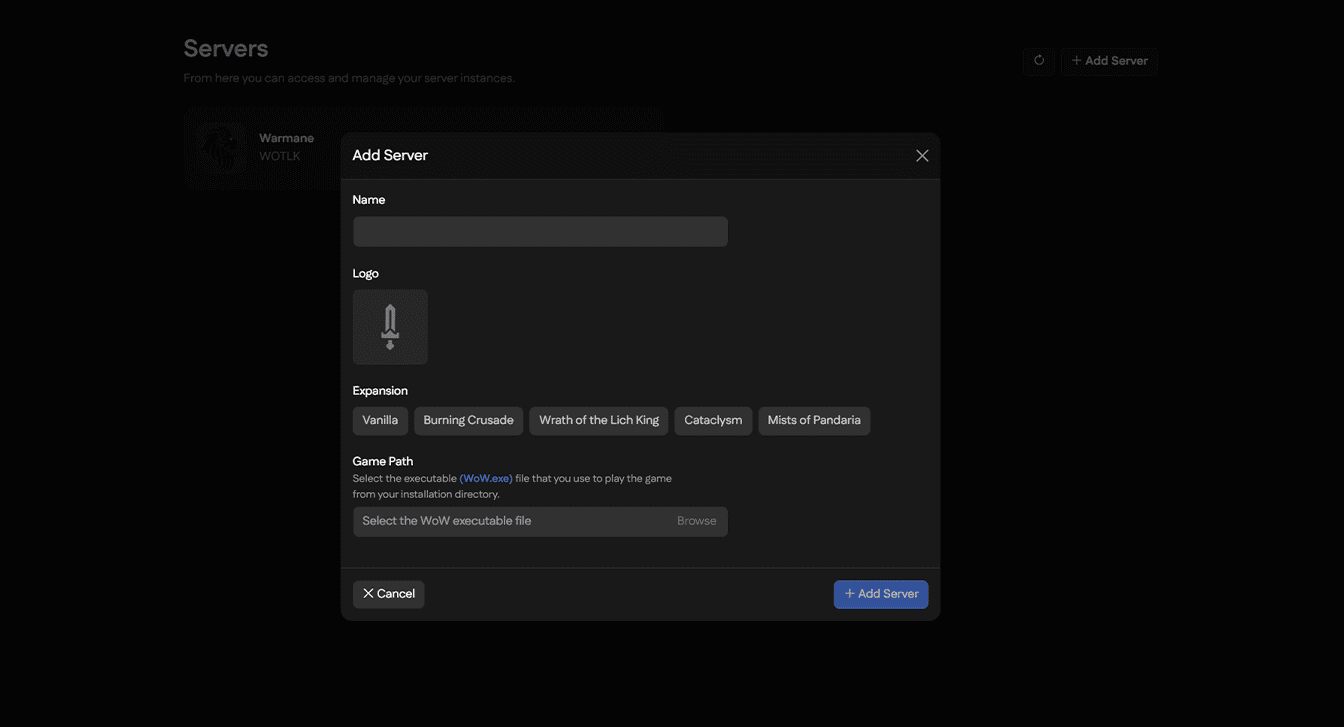Select the Burning Crusade expansion

468,420
